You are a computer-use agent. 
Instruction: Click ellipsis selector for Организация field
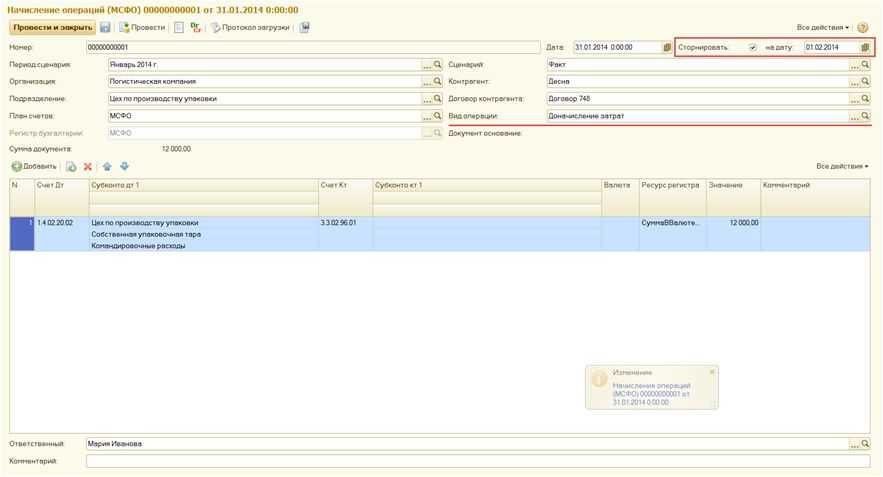pos(427,82)
